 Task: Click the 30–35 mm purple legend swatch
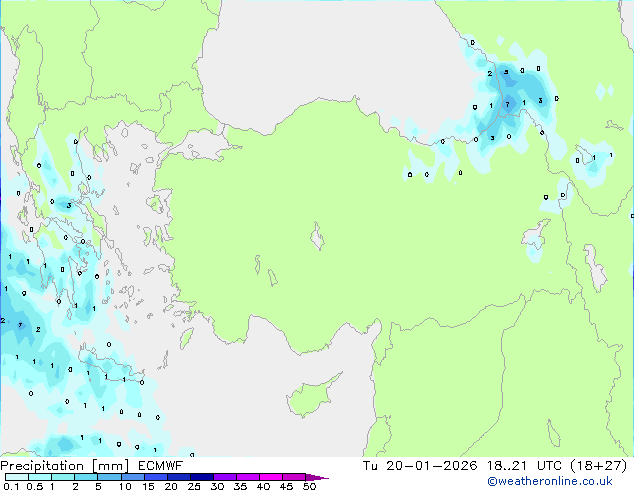[x=224, y=477]
